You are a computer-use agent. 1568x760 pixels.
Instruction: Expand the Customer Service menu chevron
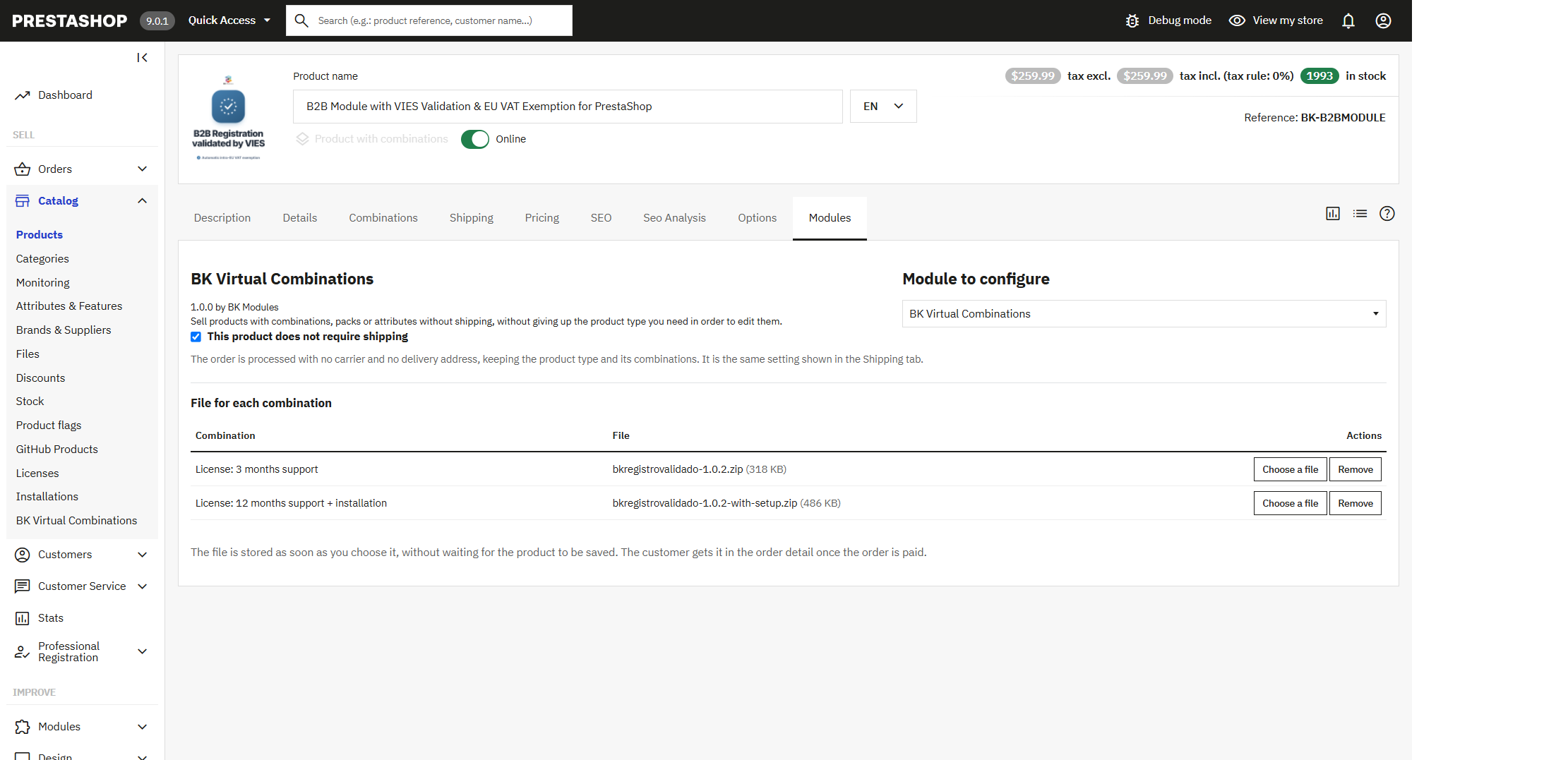click(x=142, y=586)
